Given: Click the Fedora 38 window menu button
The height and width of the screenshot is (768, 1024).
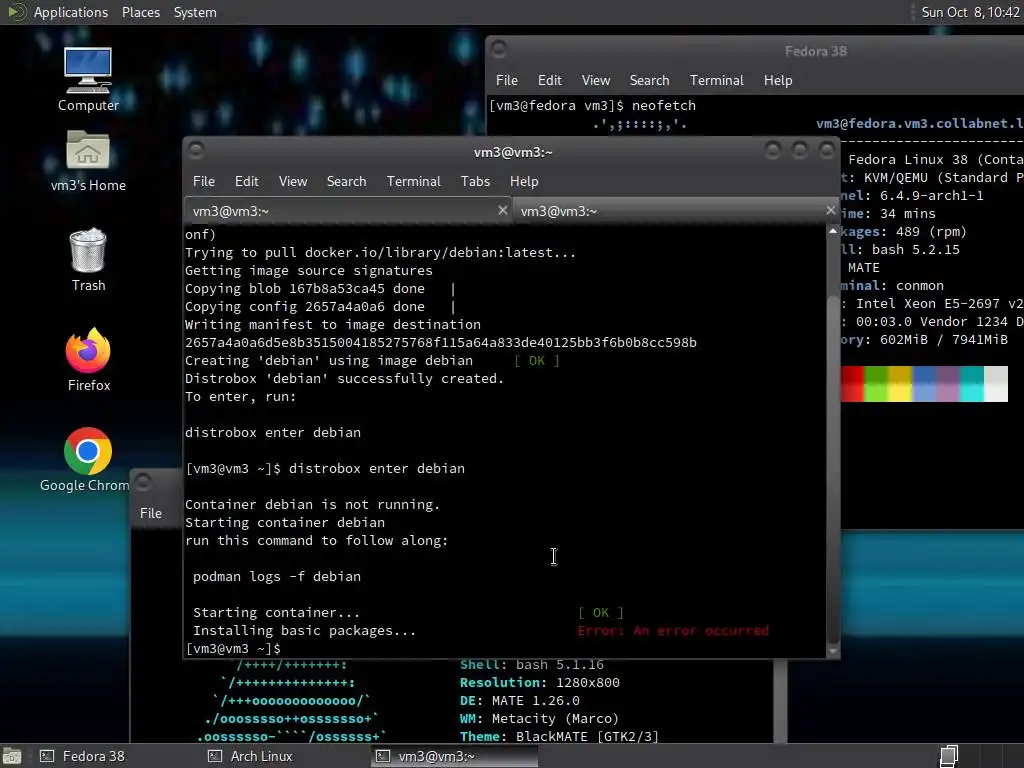Looking at the screenshot, I should point(500,50).
